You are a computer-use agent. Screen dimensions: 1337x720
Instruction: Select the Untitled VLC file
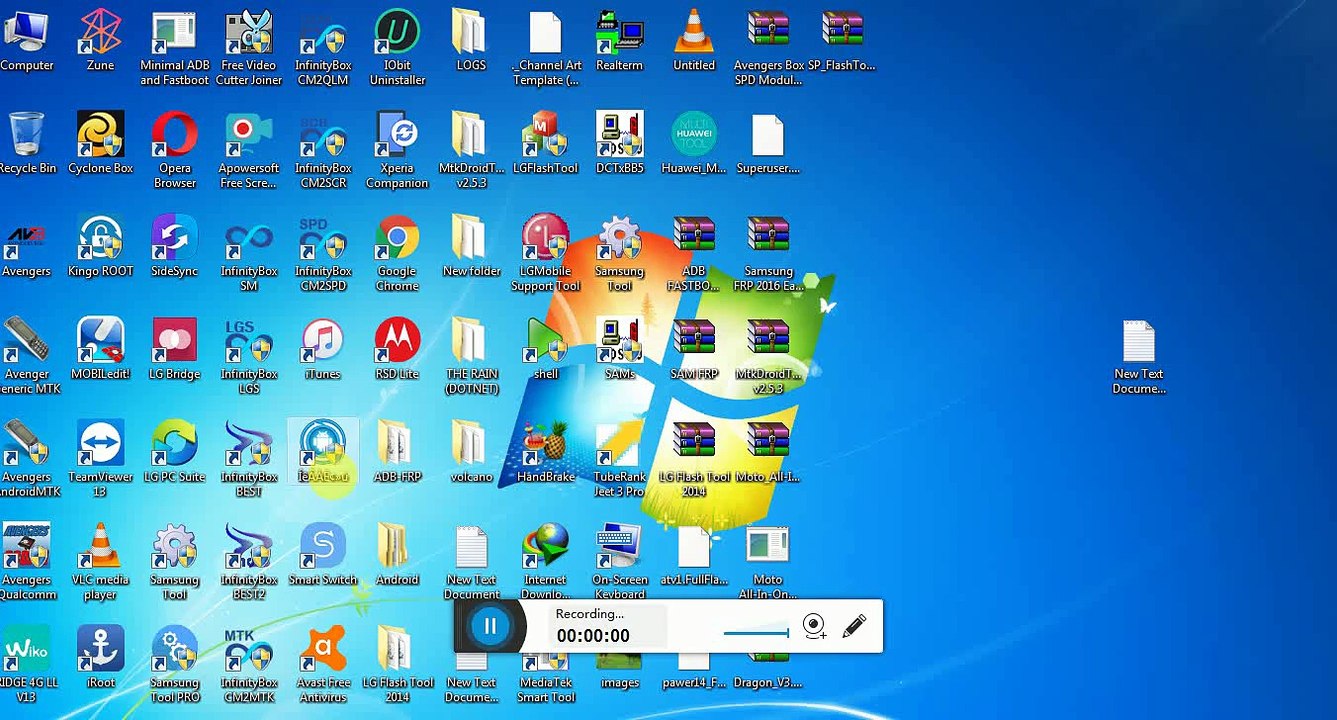(694, 40)
